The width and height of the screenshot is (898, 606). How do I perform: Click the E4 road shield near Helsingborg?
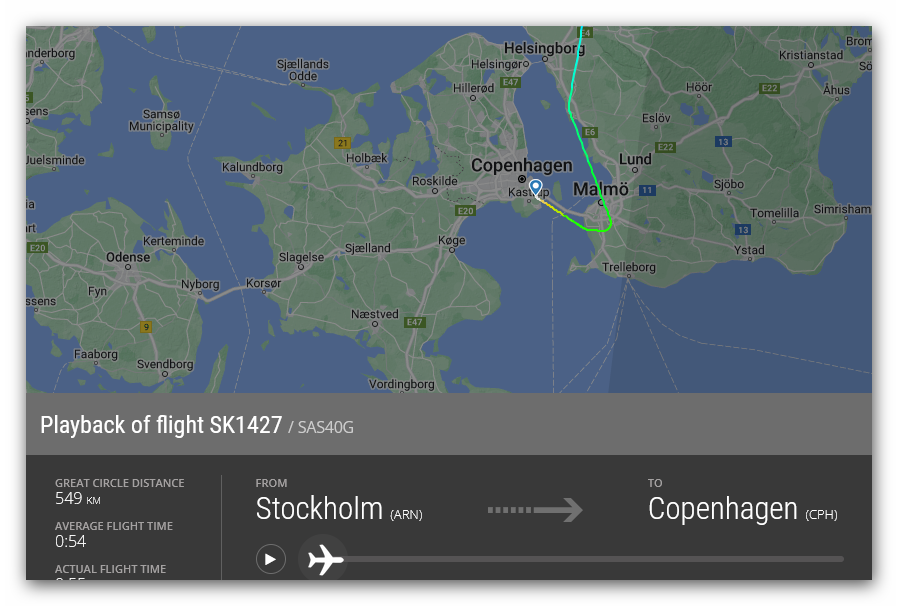tap(586, 33)
